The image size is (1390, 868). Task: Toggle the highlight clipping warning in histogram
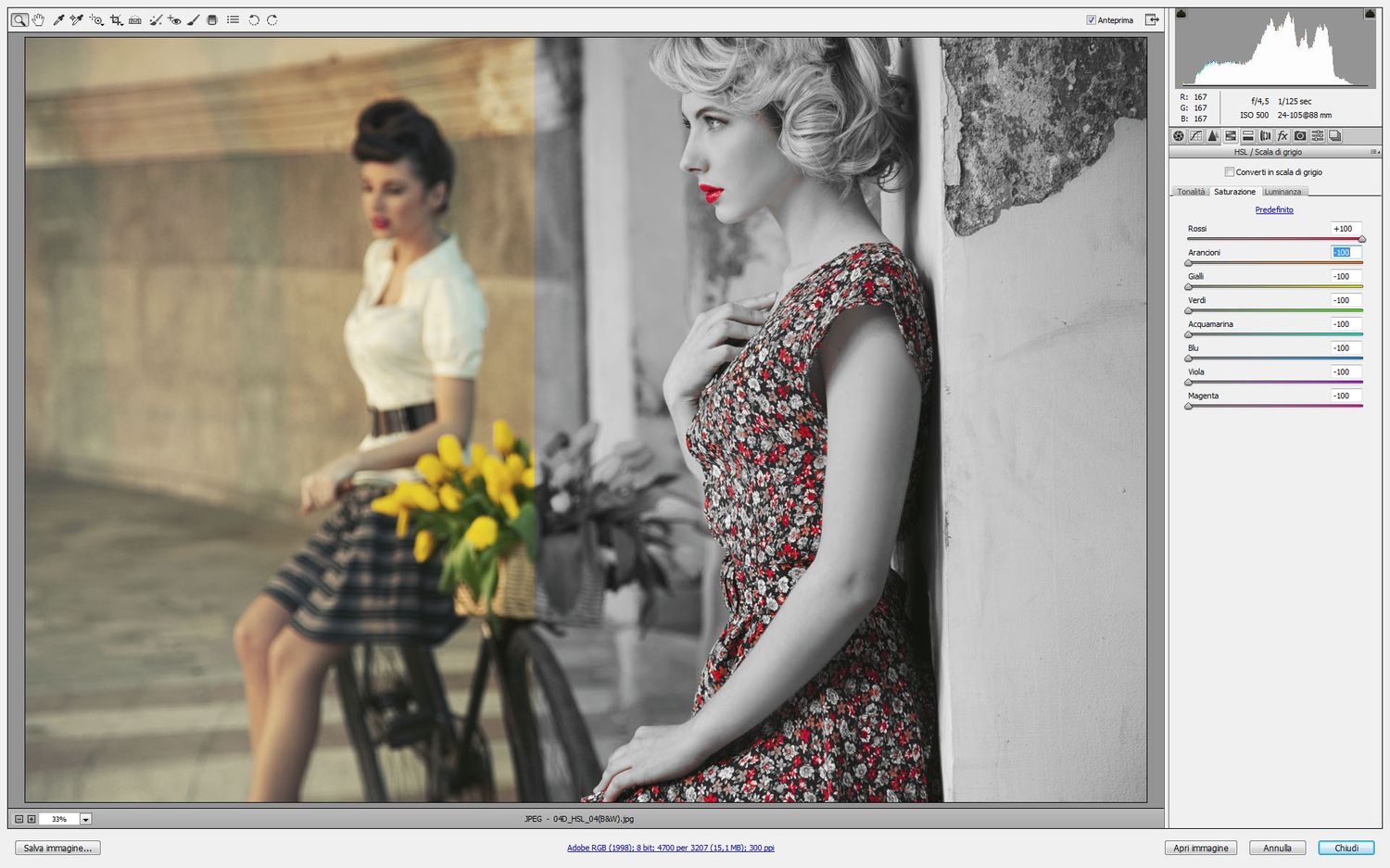click(x=1370, y=14)
